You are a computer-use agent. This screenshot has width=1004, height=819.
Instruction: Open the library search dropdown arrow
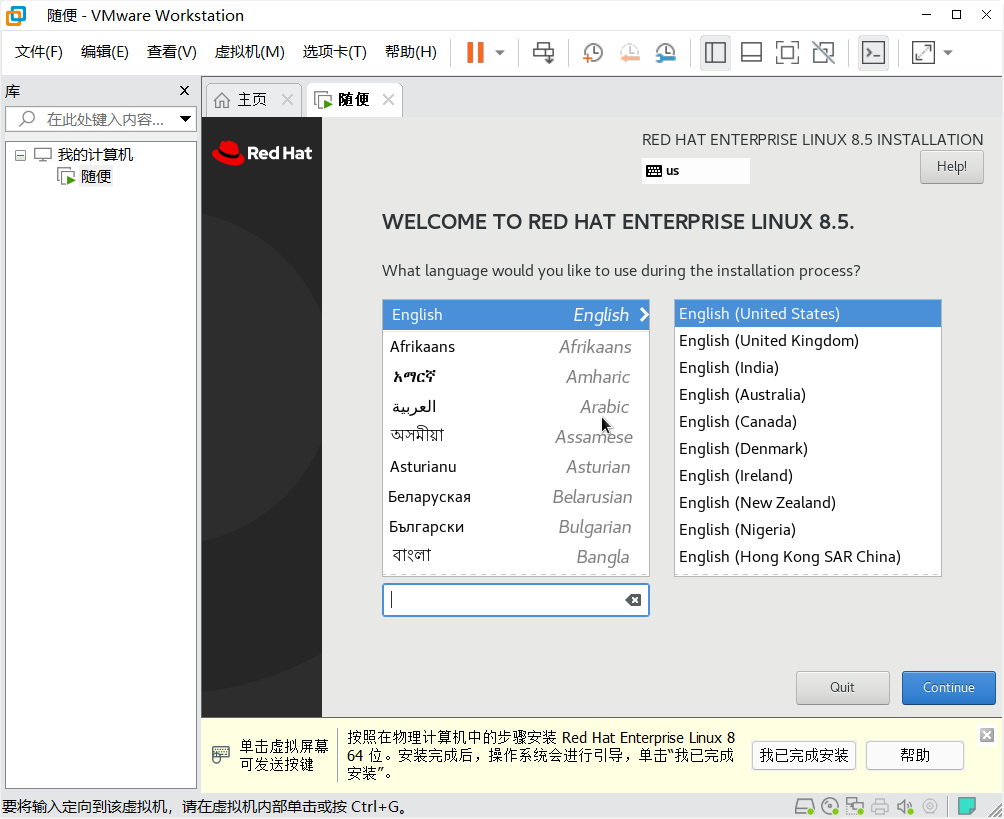[185, 119]
